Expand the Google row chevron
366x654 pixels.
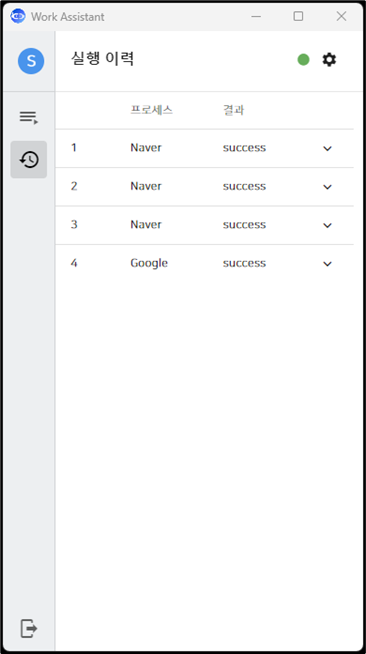click(327, 264)
